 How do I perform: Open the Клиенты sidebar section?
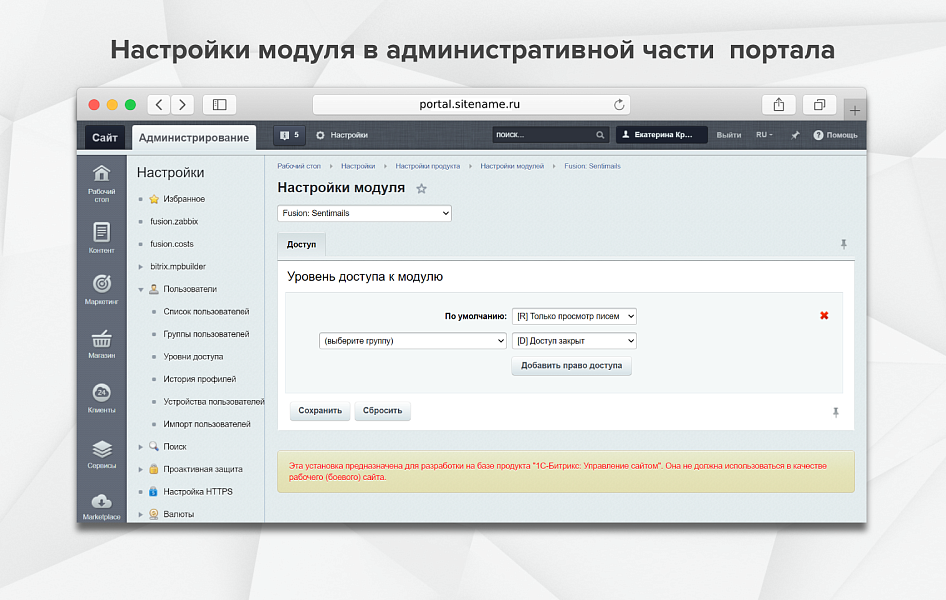(101, 398)
